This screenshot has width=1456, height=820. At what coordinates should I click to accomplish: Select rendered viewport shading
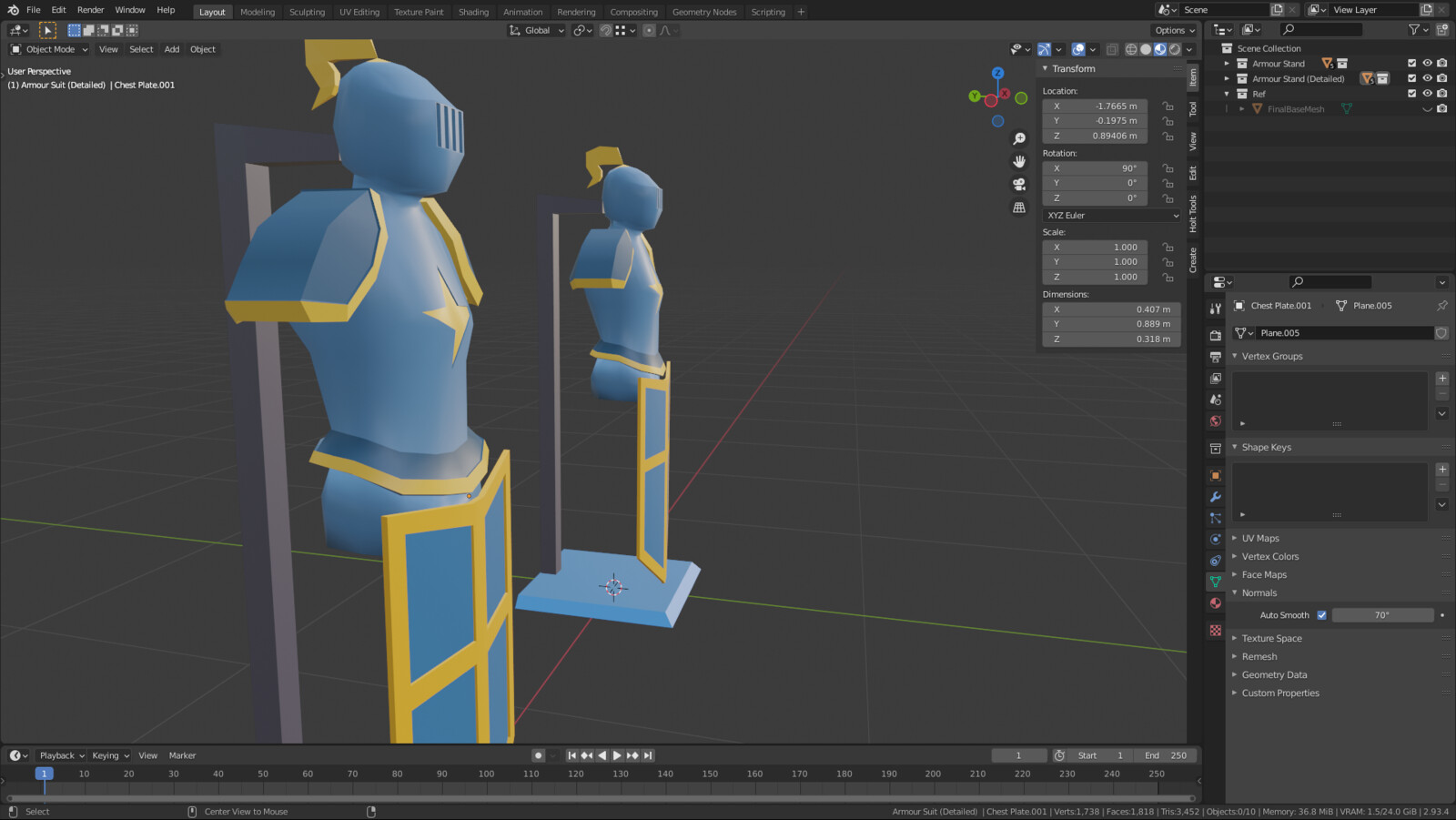1175,49
